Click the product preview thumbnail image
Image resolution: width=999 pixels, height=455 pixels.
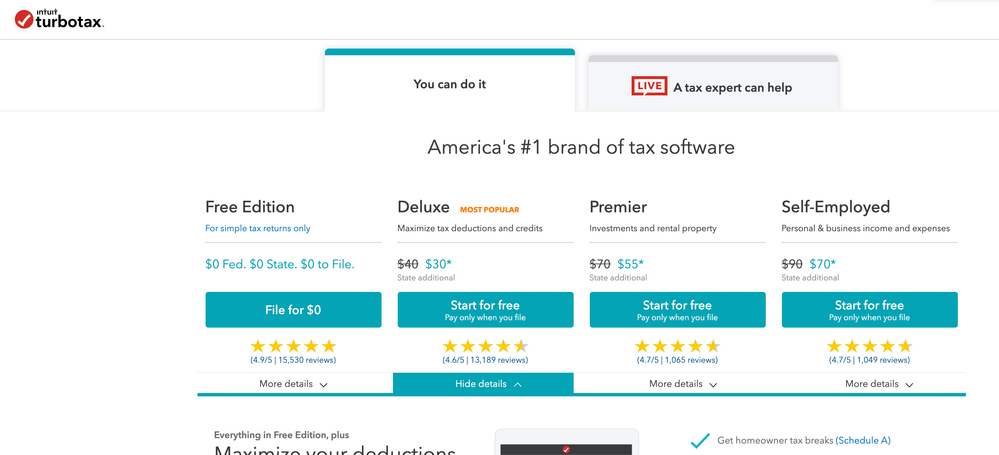(566, 442)
